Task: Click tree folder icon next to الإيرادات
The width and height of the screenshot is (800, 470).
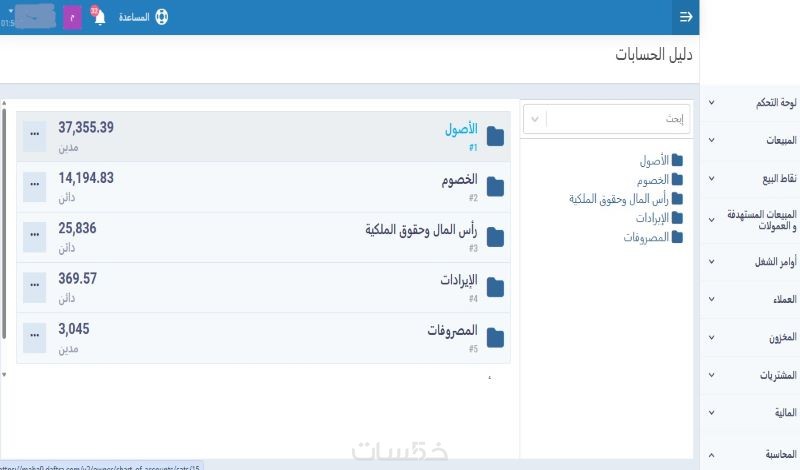Action: pos(677,218)
